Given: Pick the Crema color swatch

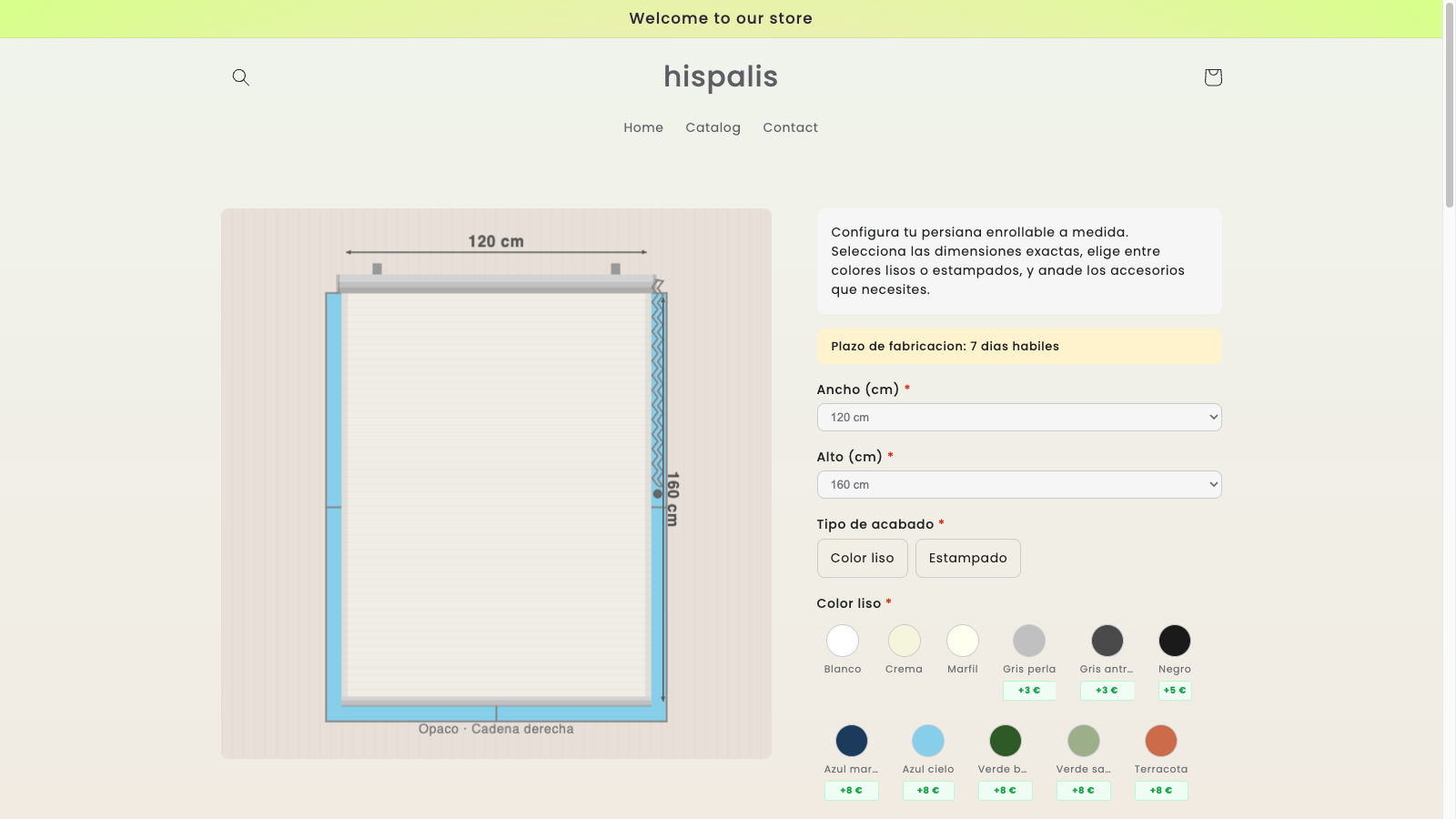Looking at the screenshot, I should [x=903, y=640].
